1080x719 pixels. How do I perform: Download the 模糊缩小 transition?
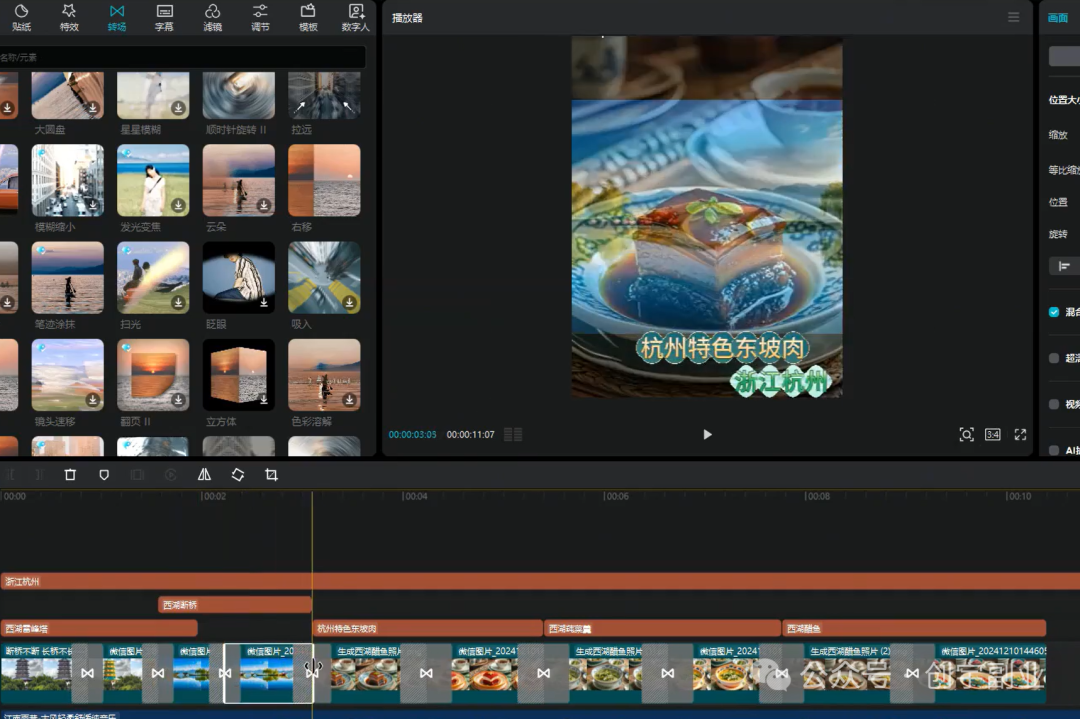tap(92, 205)
